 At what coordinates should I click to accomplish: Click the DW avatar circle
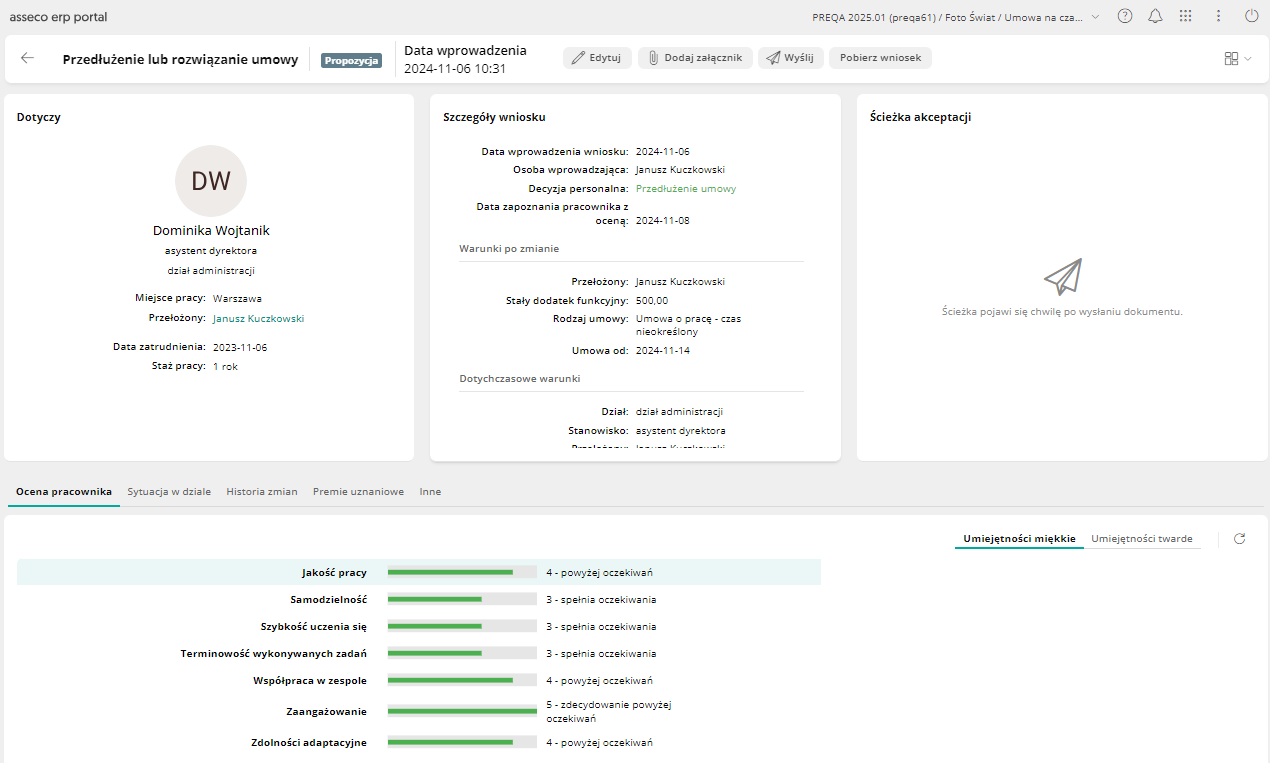tap(211, 181)
